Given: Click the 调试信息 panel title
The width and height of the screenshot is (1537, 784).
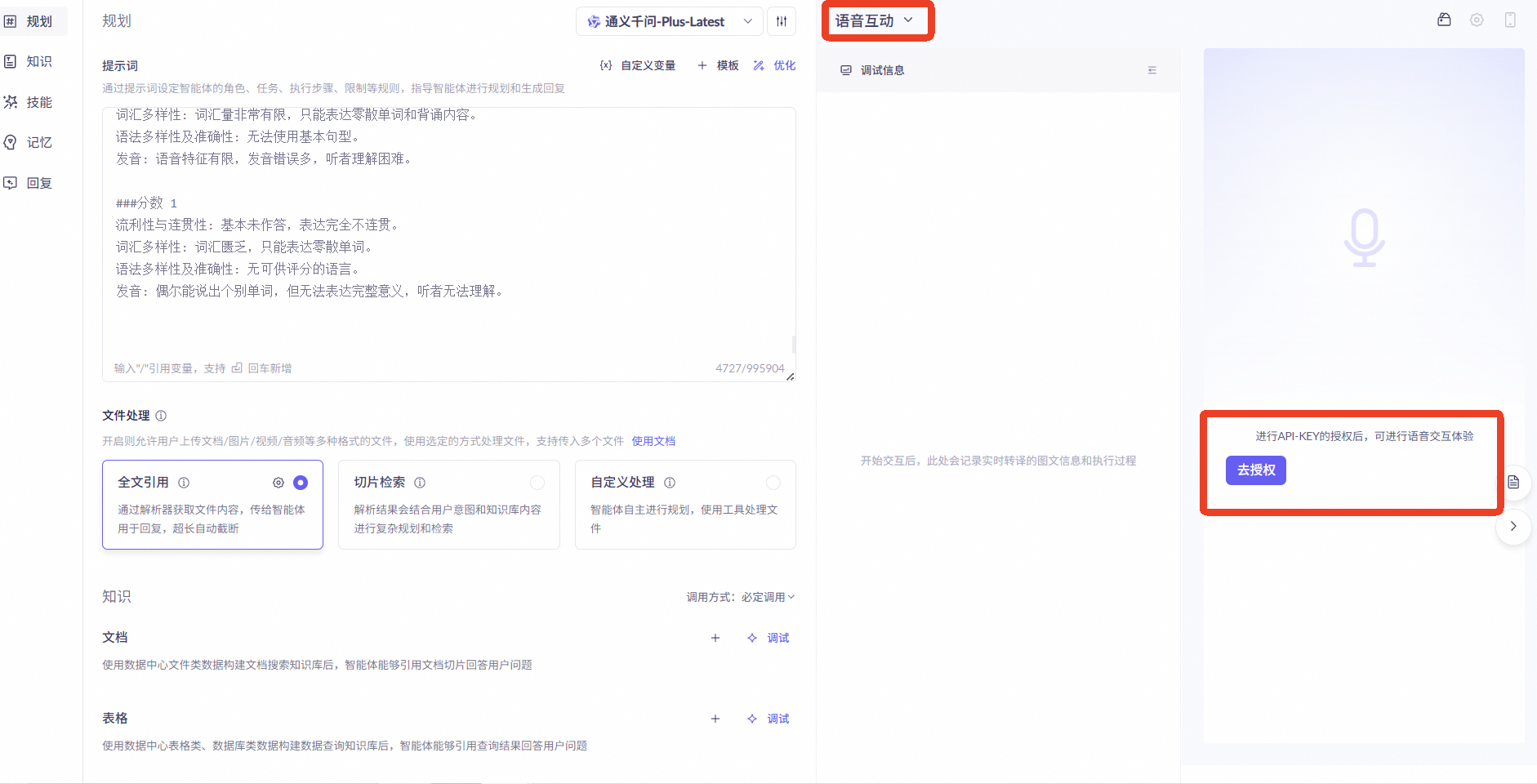Looking at the screenshot, I should 883,70.
